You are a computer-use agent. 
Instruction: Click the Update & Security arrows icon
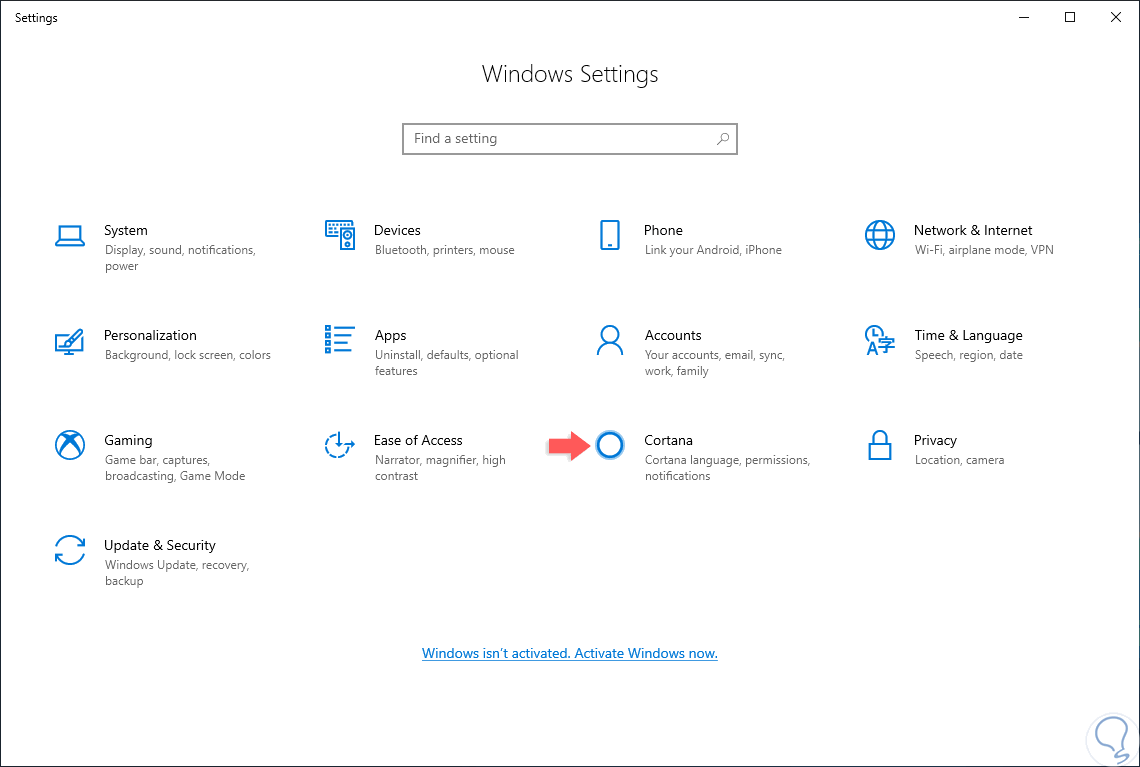pos(70,550)
